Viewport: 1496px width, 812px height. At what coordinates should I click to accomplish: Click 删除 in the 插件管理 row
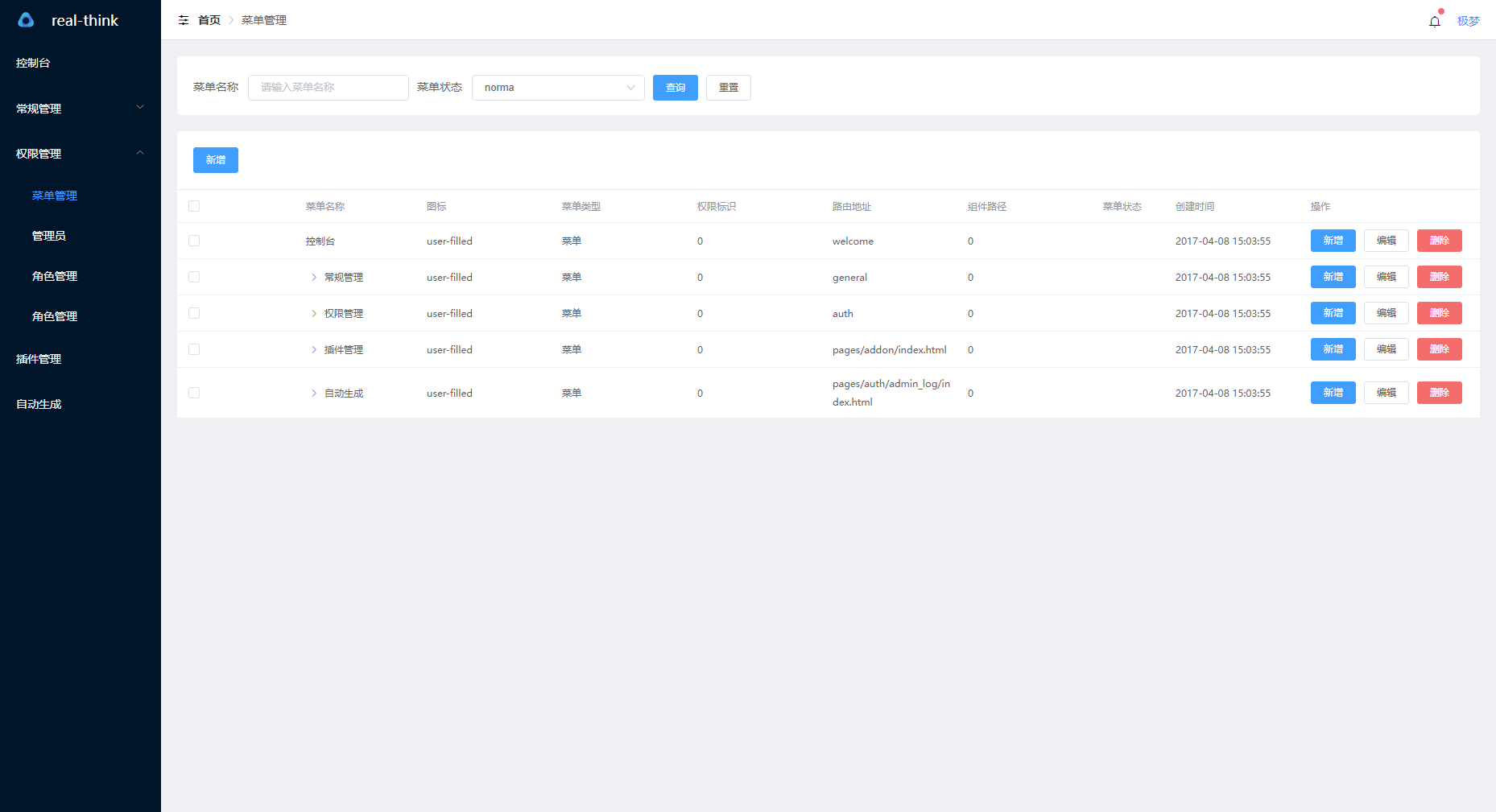point(1440,349)
